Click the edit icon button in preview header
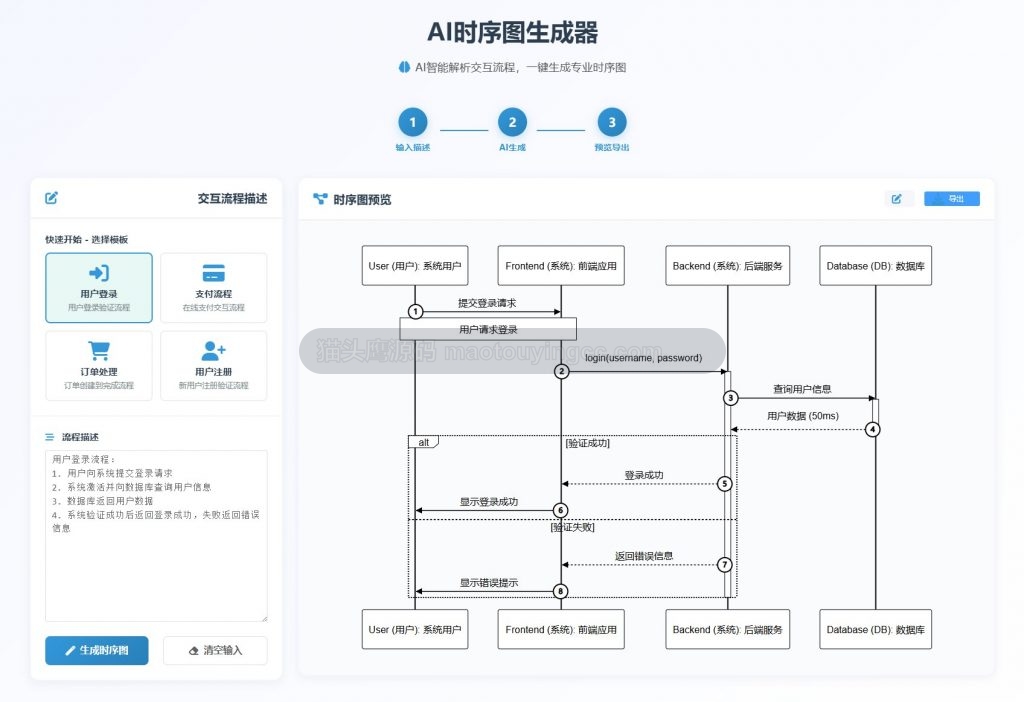The width and height of the screenshot is (1024, 702). (x=897, y=199)
